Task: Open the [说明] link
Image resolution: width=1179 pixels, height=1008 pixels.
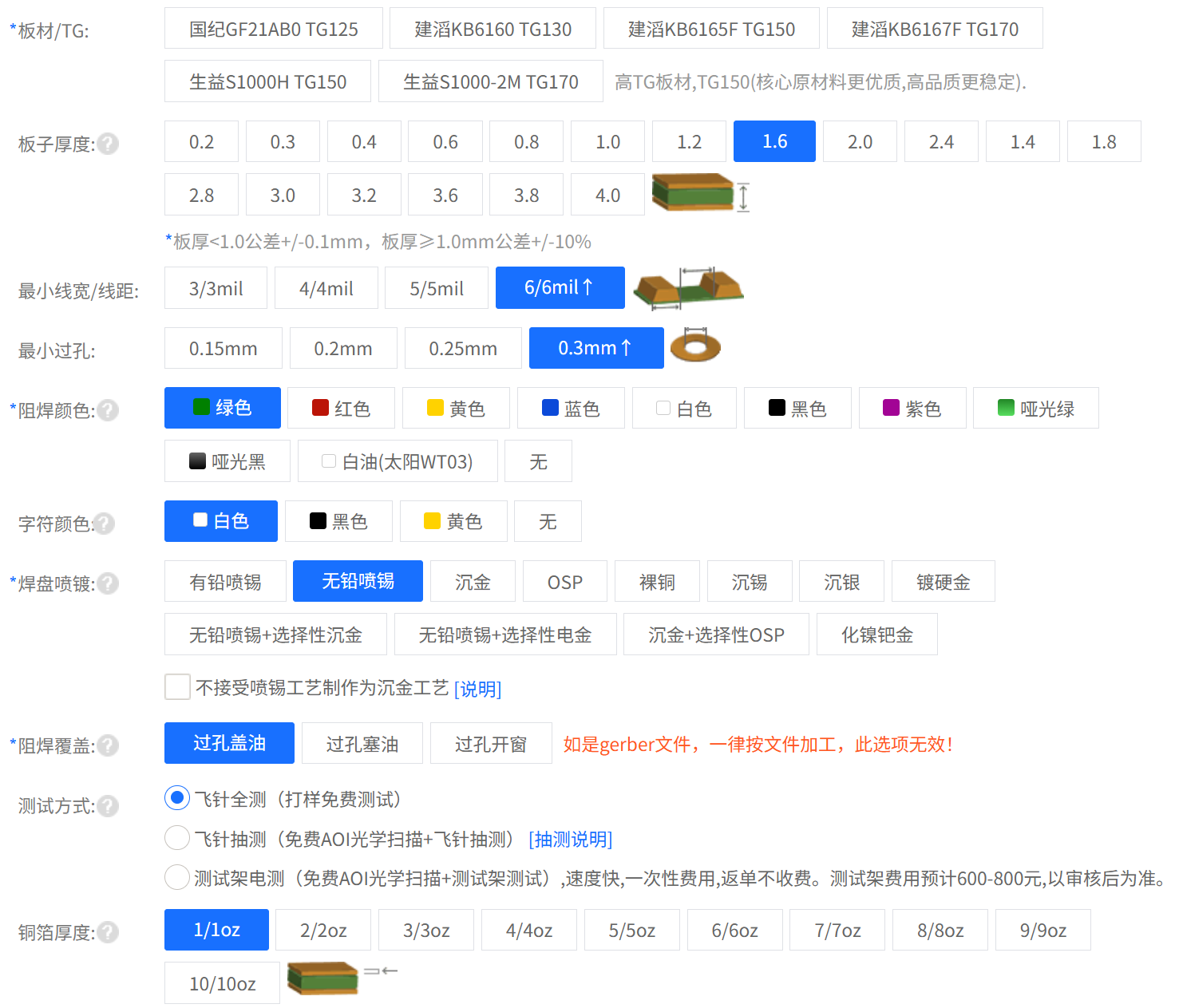Action: point(477,688)
